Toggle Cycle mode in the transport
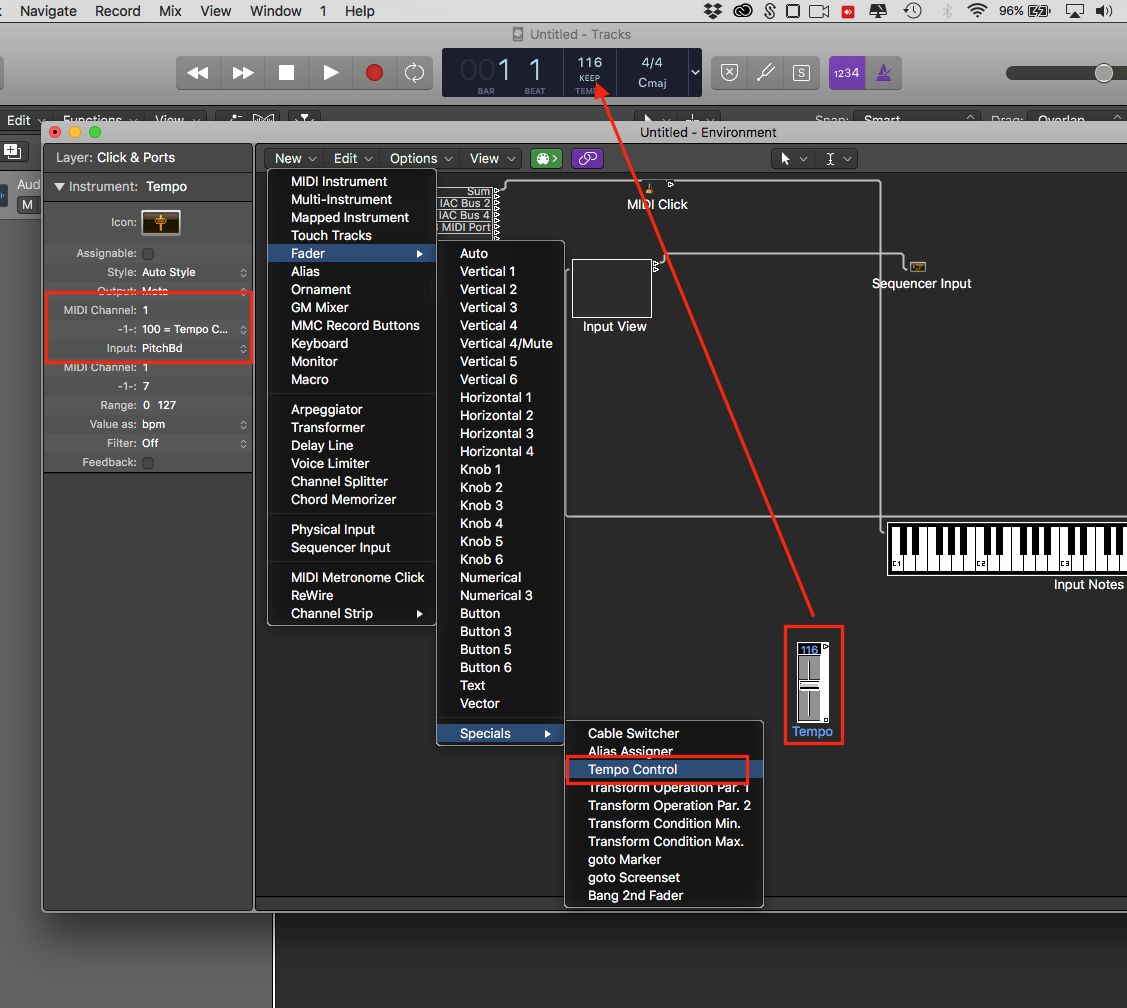 pos(414,73)
